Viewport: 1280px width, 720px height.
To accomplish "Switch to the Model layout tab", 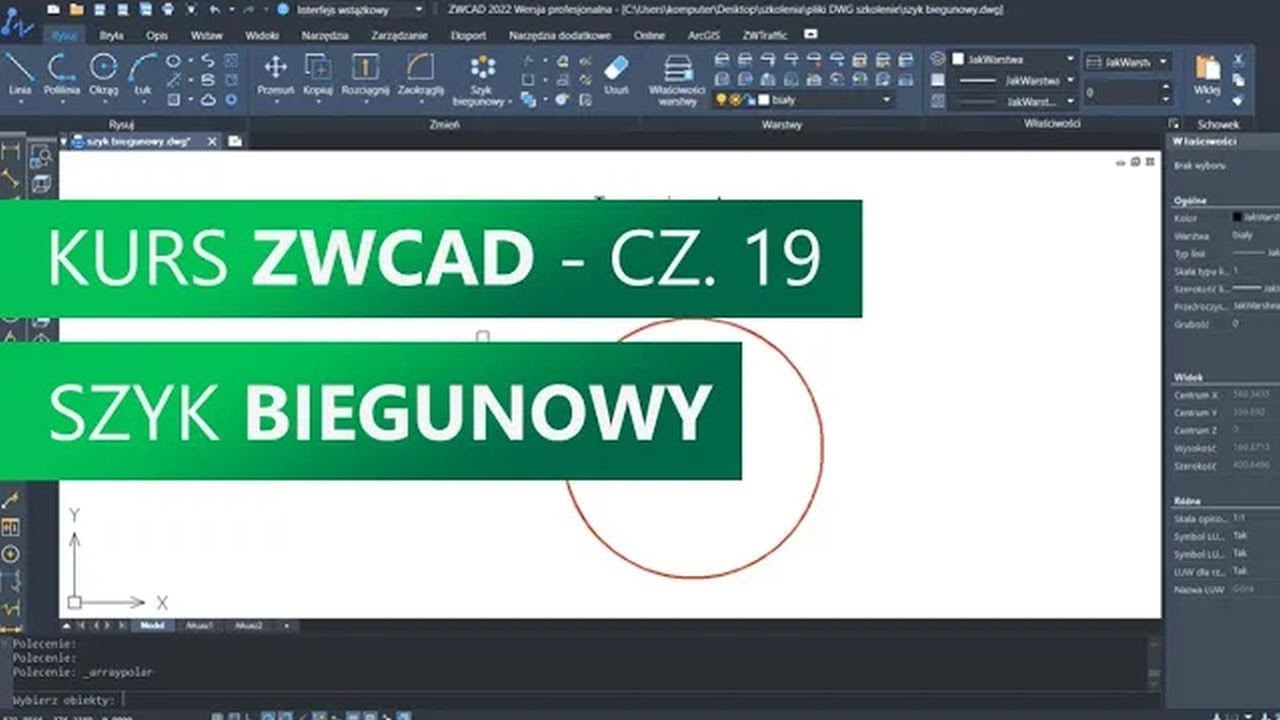I will point(152,625).
